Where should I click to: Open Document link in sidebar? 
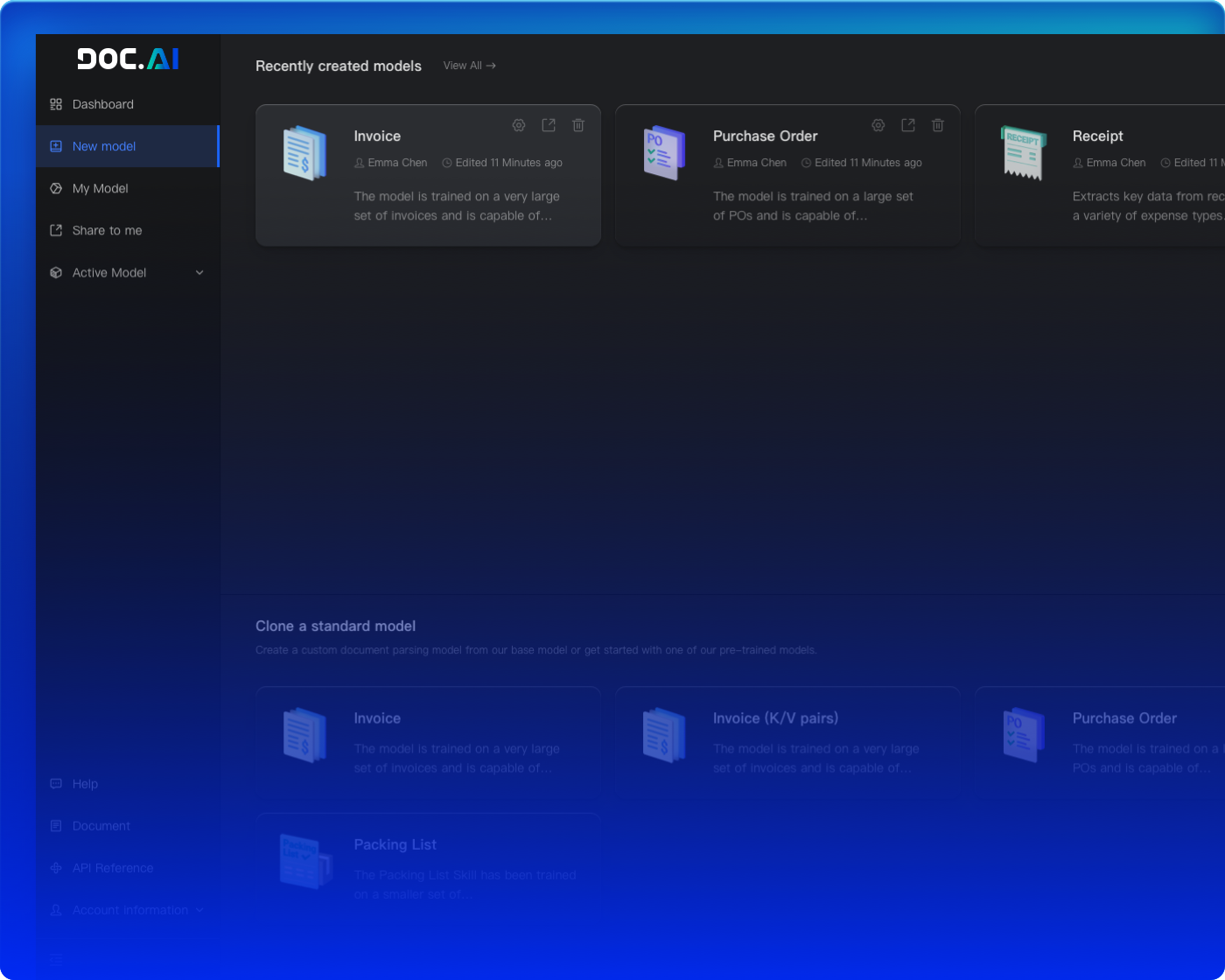[x=101, y=826]
